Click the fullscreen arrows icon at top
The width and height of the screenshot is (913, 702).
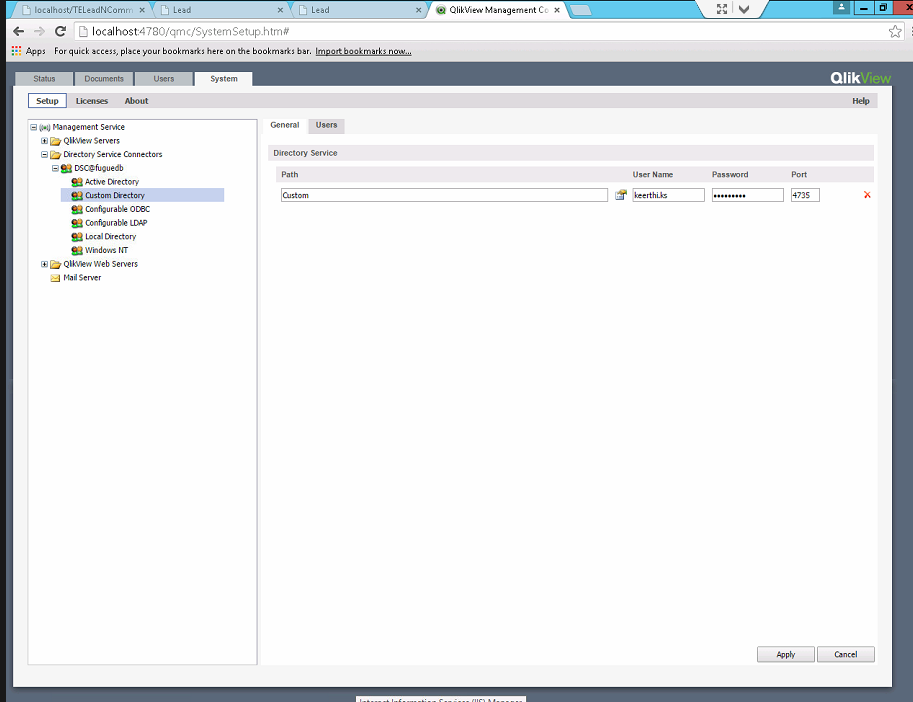722,9
